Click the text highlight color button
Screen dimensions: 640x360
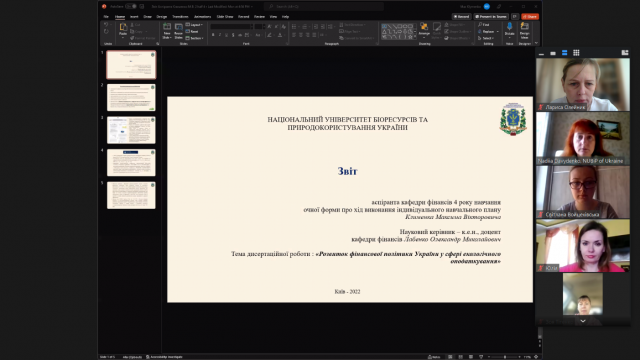click(269, 35)
